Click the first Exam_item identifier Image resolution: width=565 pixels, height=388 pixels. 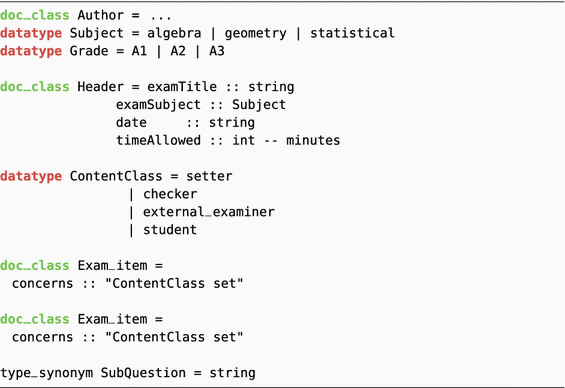click(x=112, y=266)
